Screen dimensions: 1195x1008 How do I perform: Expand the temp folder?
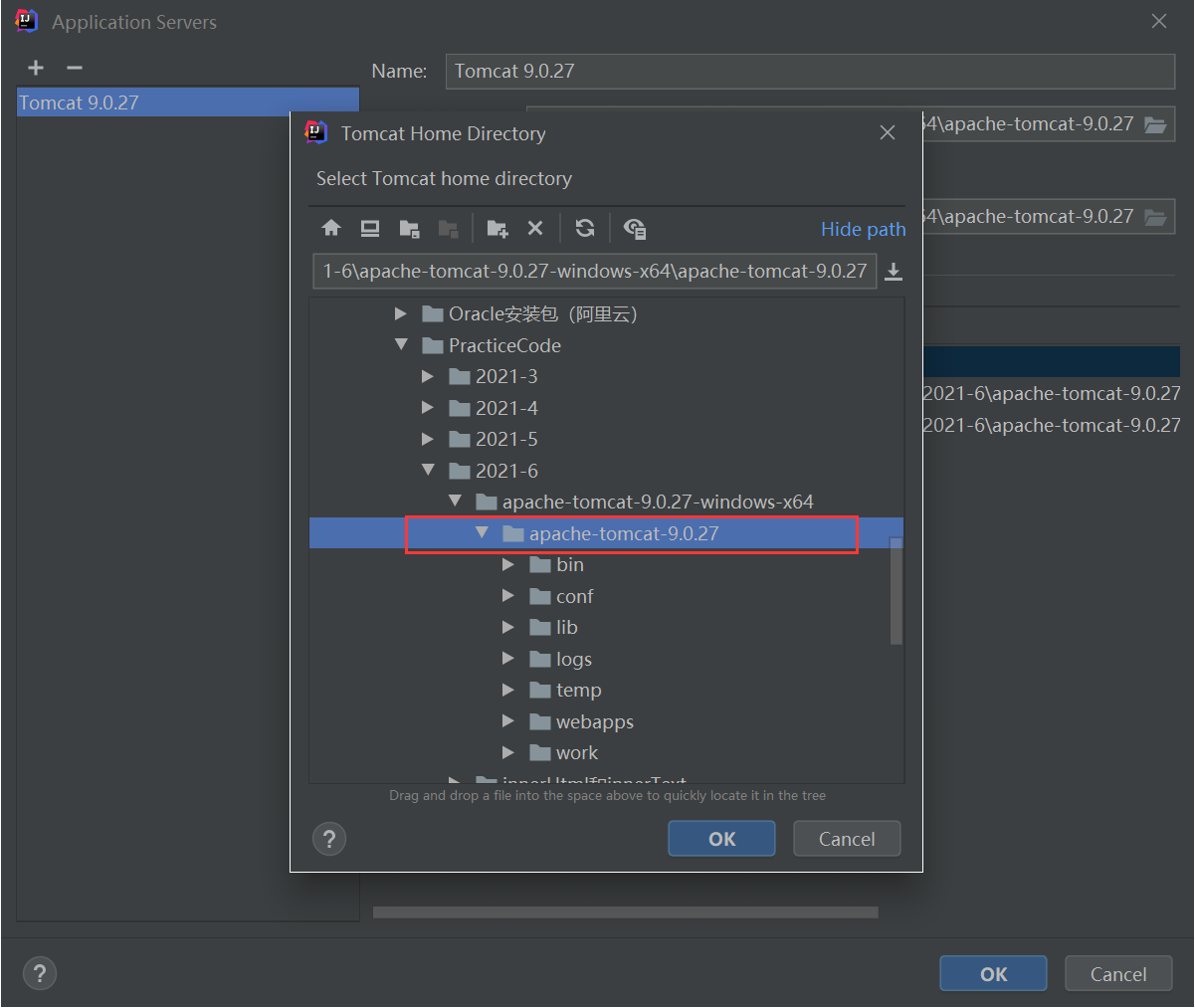[x=508, y=690]
